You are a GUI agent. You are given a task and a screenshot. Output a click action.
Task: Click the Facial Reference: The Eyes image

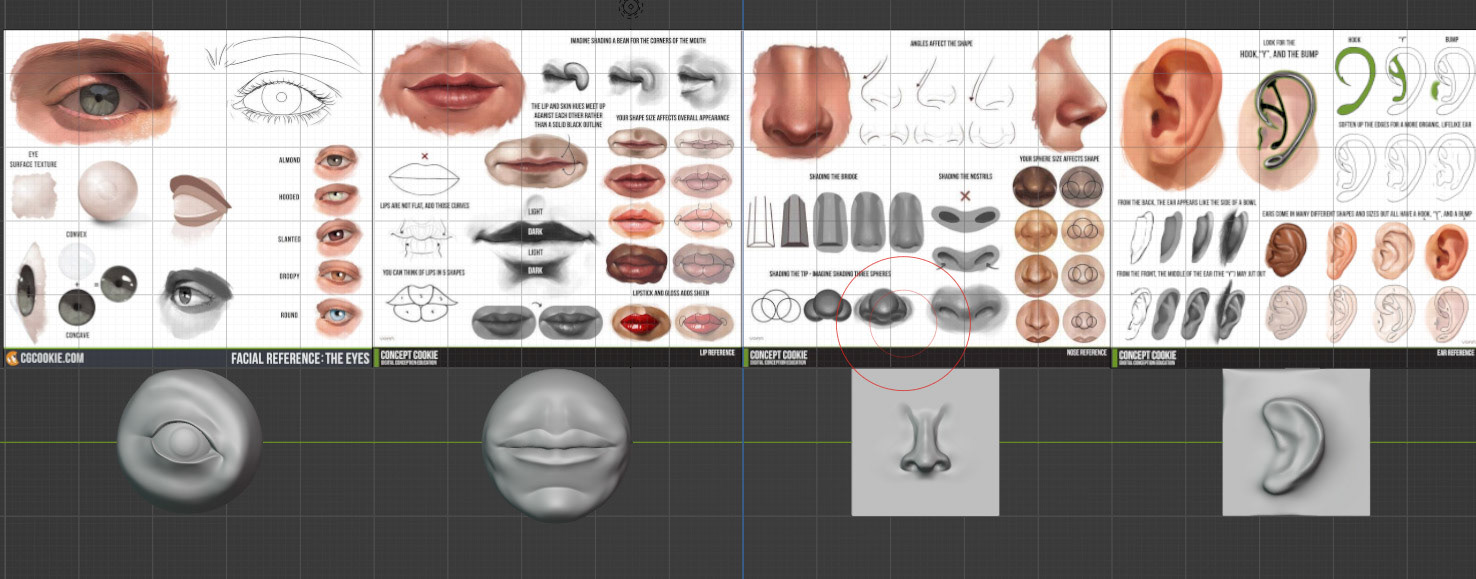pos(188,198)
